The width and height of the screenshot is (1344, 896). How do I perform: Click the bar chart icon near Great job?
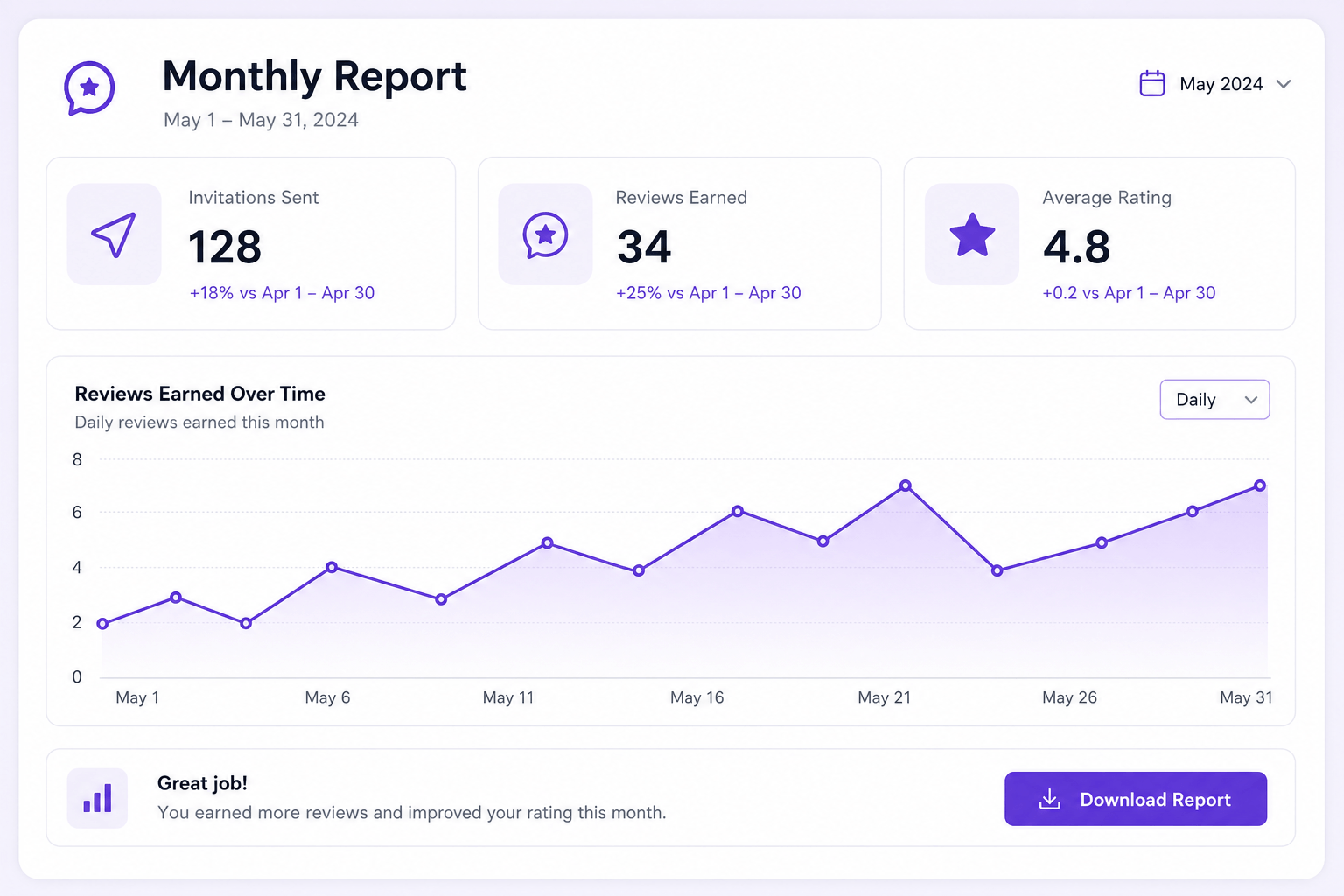[97, 798]
